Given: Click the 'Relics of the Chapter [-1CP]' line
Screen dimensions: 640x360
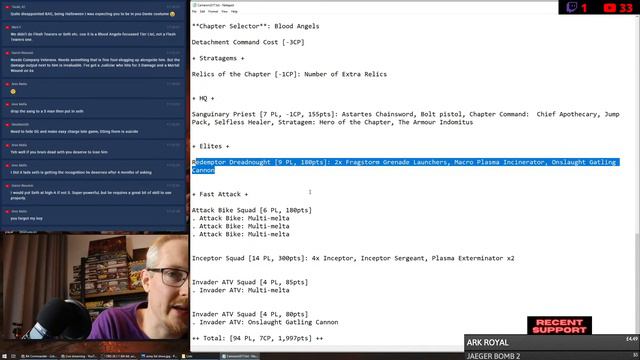Looking at the screenshot, I should [x=289, y=74].
